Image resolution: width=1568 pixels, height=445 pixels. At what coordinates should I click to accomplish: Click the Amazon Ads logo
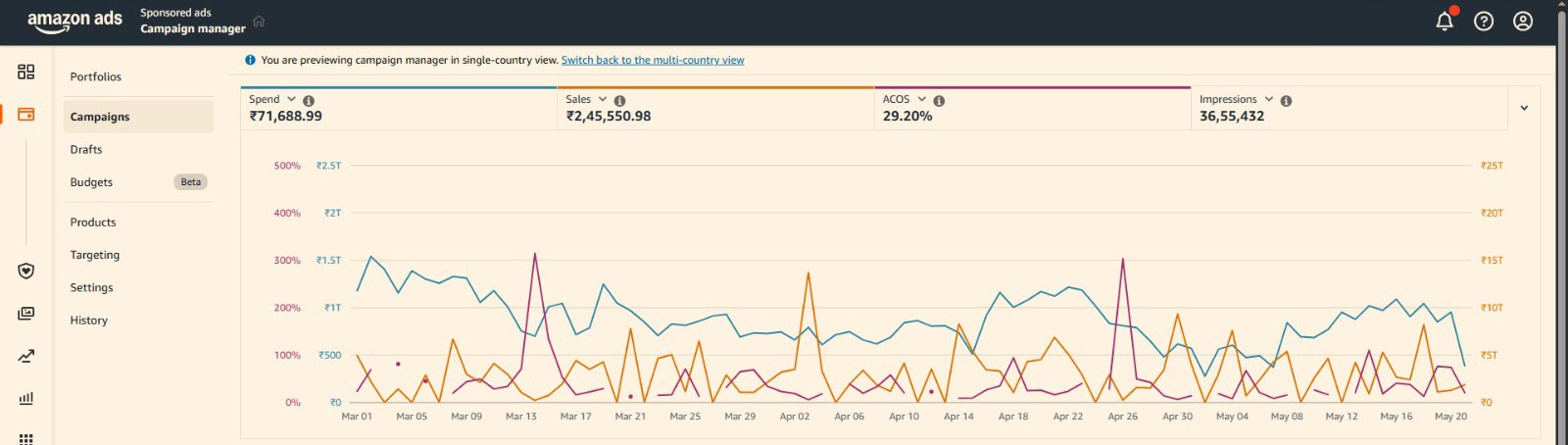click(74, 21)
